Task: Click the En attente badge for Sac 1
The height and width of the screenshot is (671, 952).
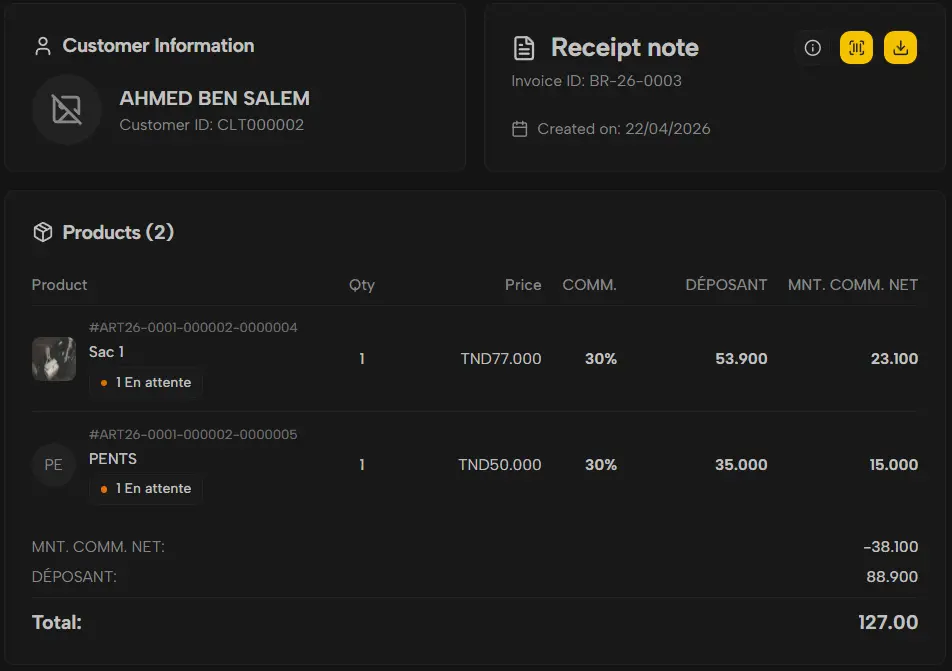Action: [146, 383]
